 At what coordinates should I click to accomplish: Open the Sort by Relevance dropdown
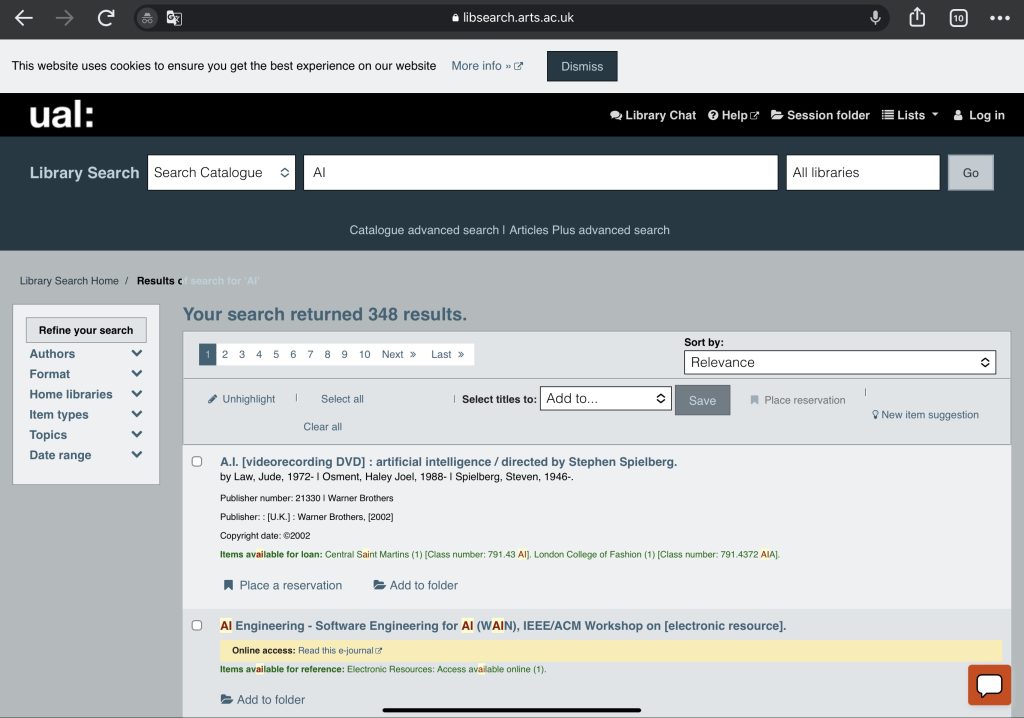(x=839, y=362)
